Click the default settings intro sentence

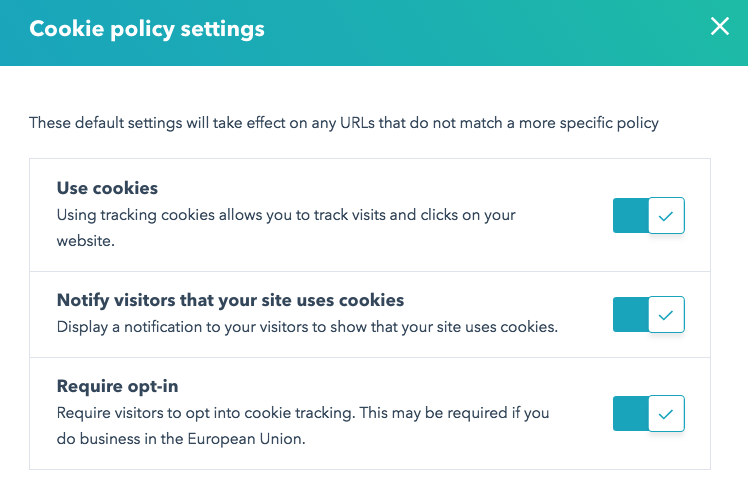point(344,124)
